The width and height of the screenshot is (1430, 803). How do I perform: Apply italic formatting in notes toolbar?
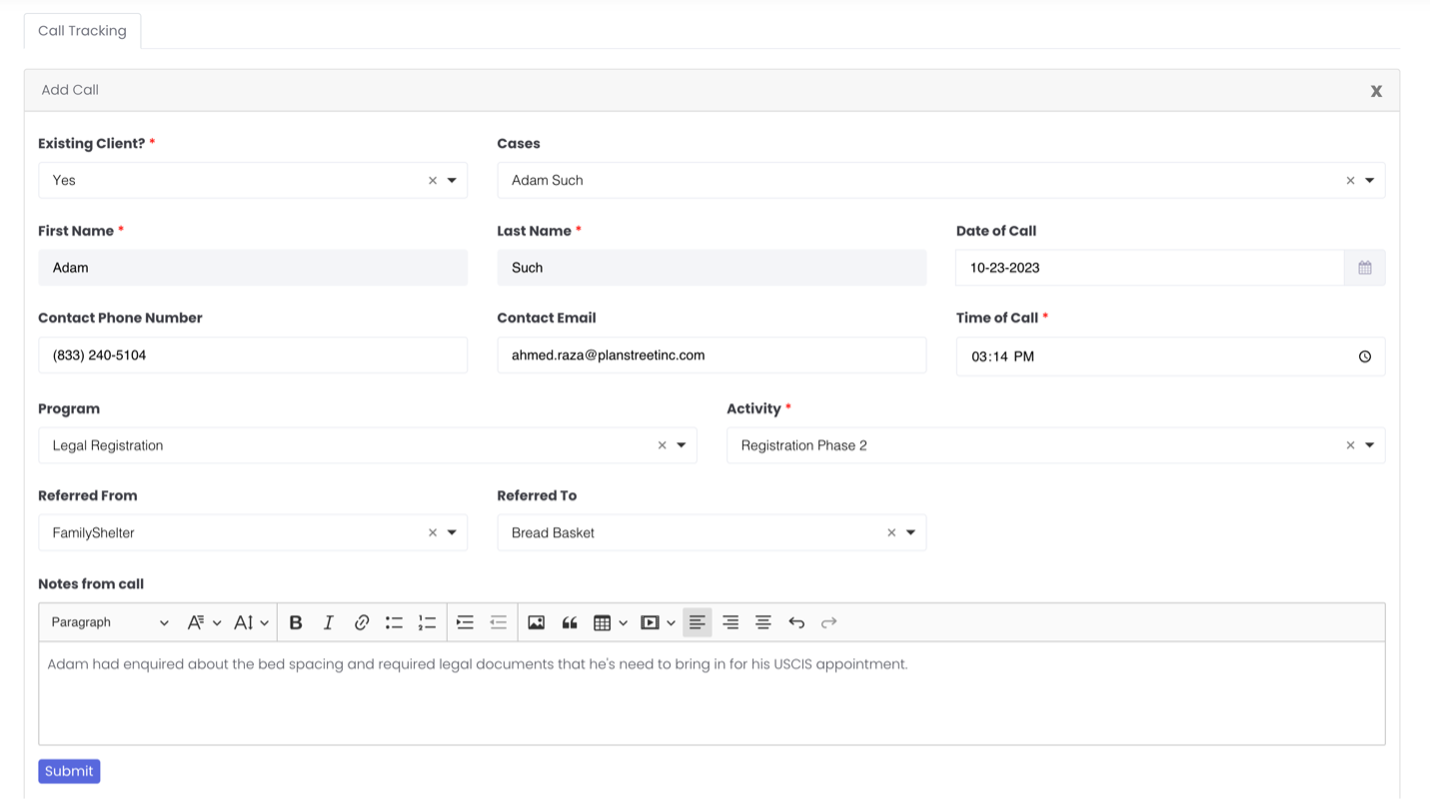[328, 622]
